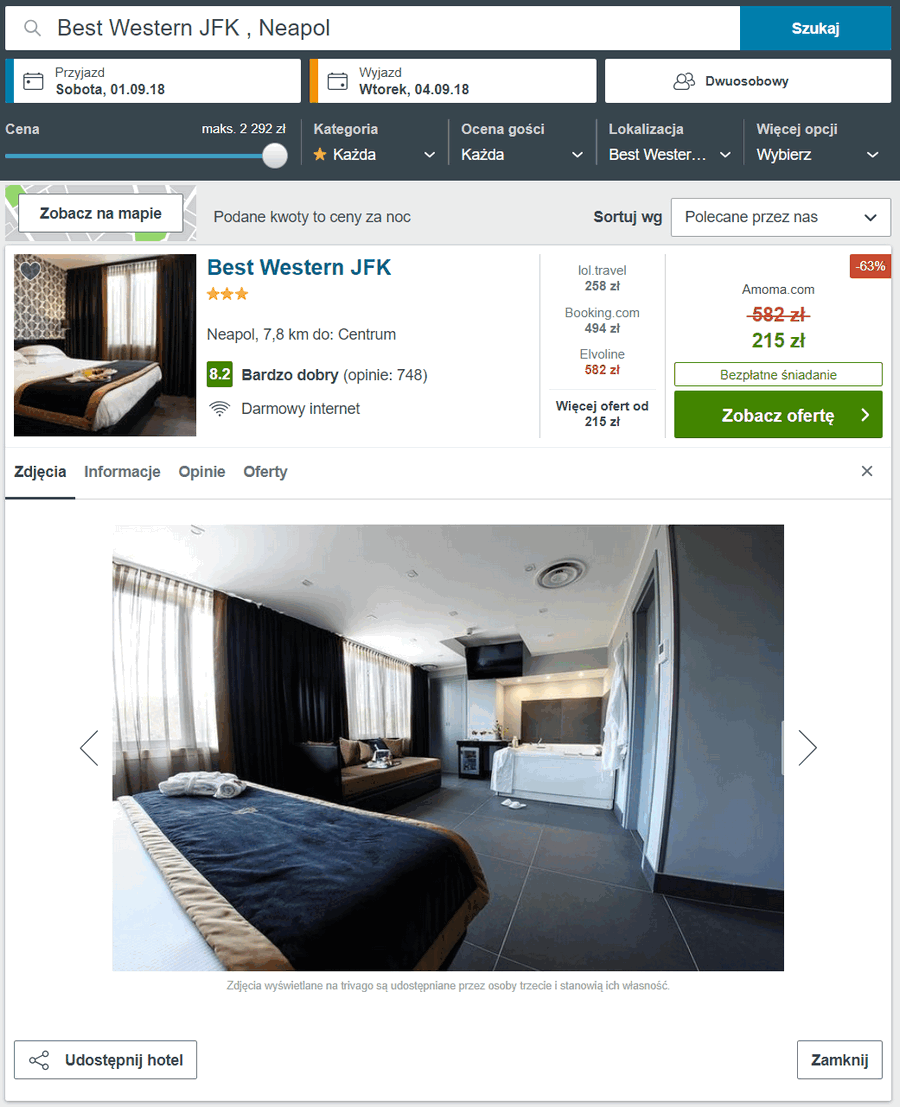Click the search magnifier icon
This screenshot has height=1107, width=900.
pyautogui.click(x=32, y=28)
